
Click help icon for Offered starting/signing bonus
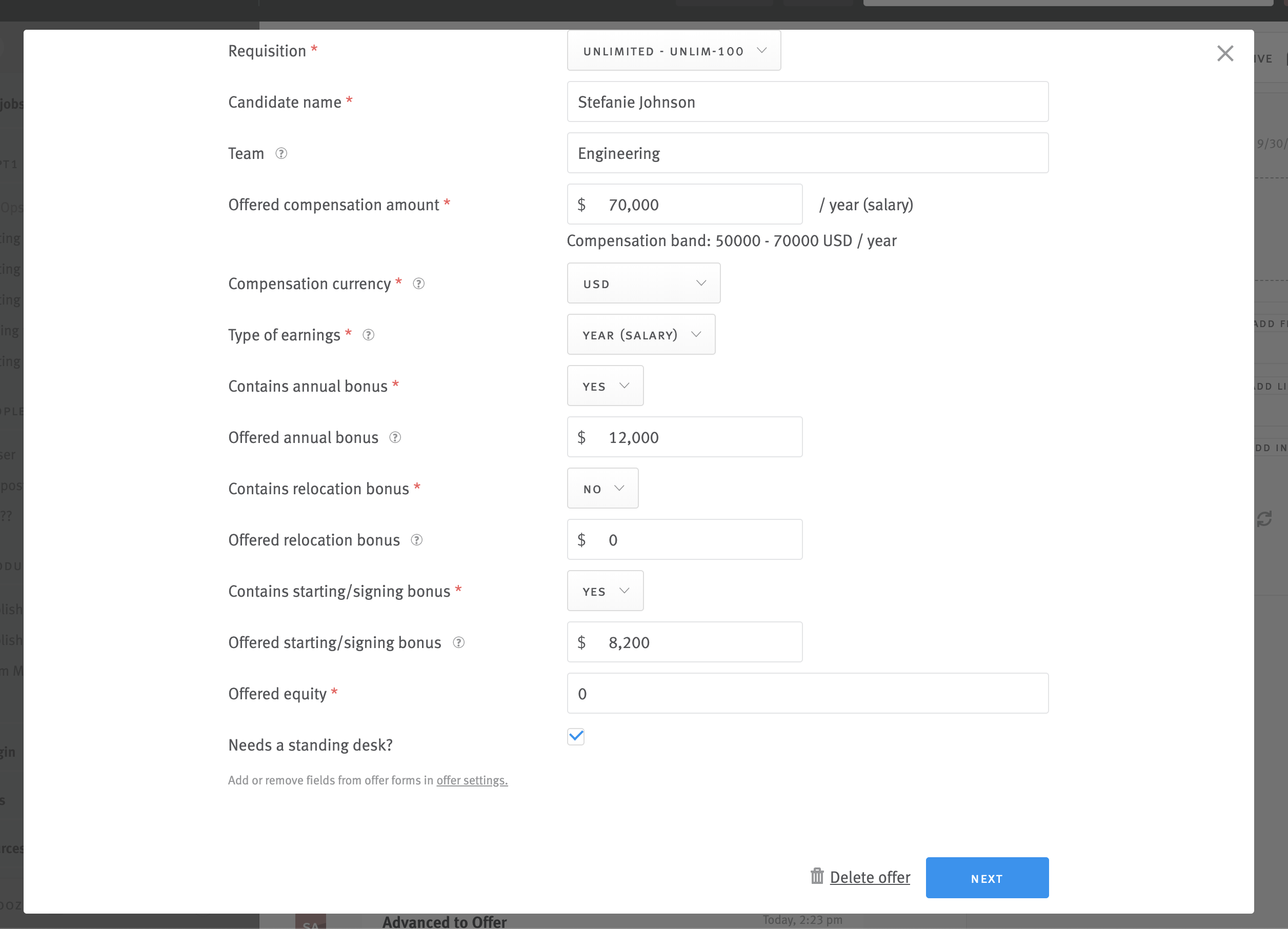[459, 642]
